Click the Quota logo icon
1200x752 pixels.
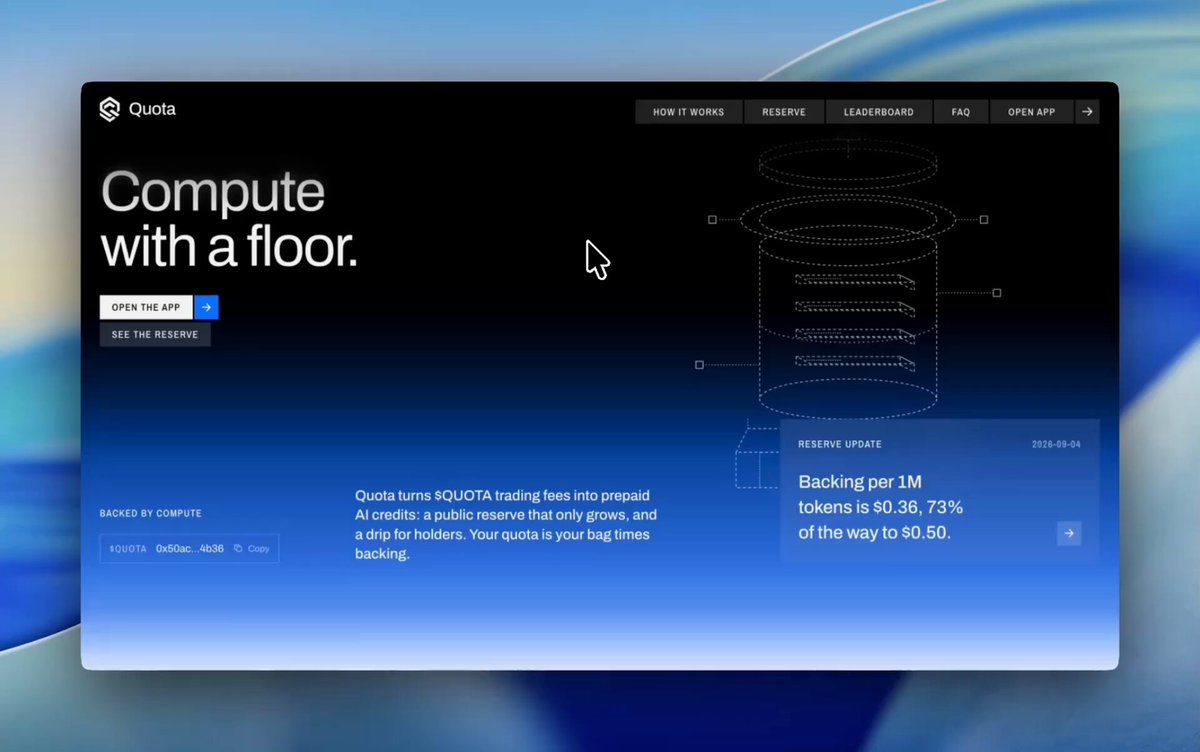pyautogui.click(x=109, y=110)
